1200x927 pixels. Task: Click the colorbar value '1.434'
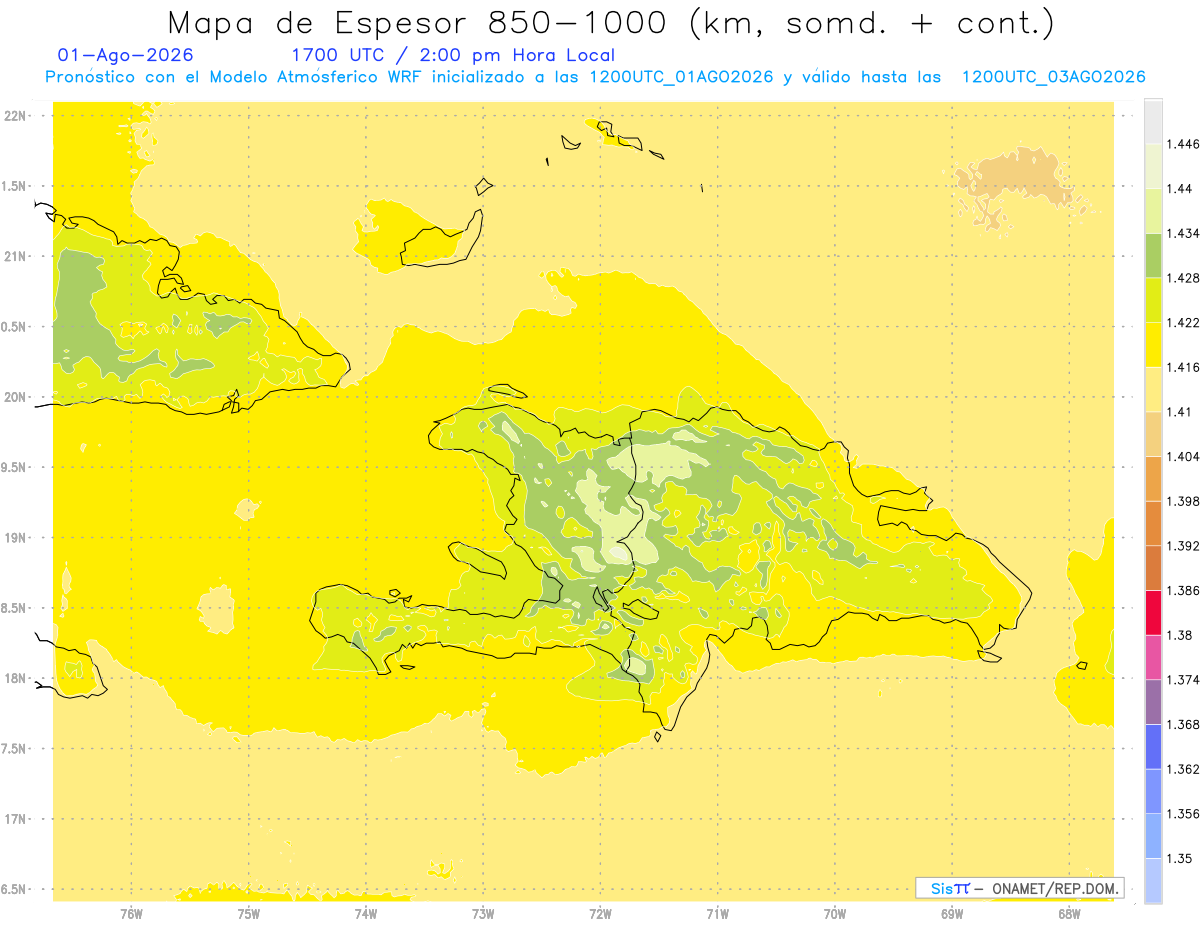point(1183,233)
